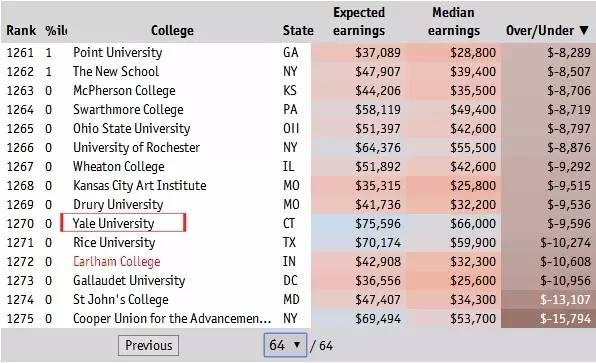Sort table by College column header
Image resolution: width=596 pixels, height=363 pixels.
click(x=172, y=30)
